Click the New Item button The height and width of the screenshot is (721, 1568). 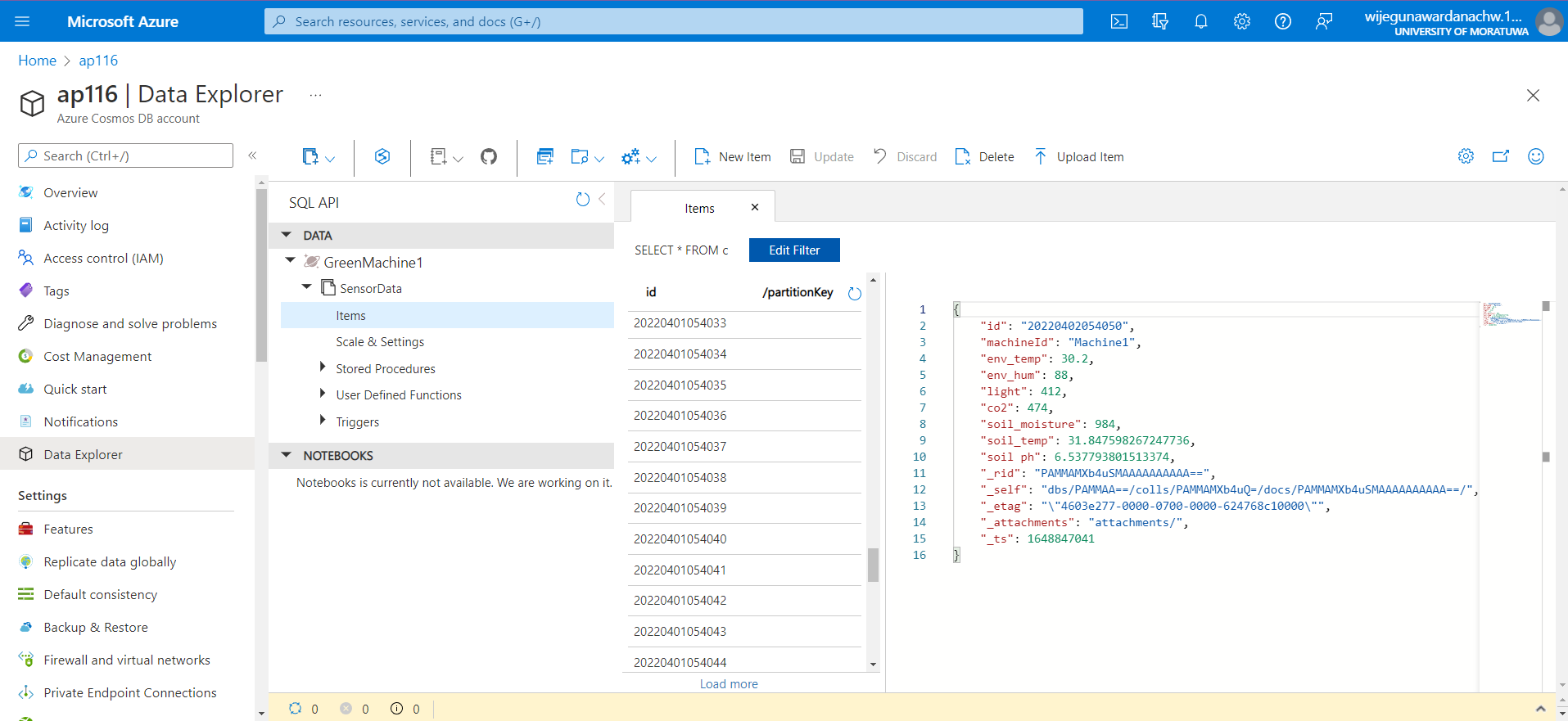click(x=733, y=156)
